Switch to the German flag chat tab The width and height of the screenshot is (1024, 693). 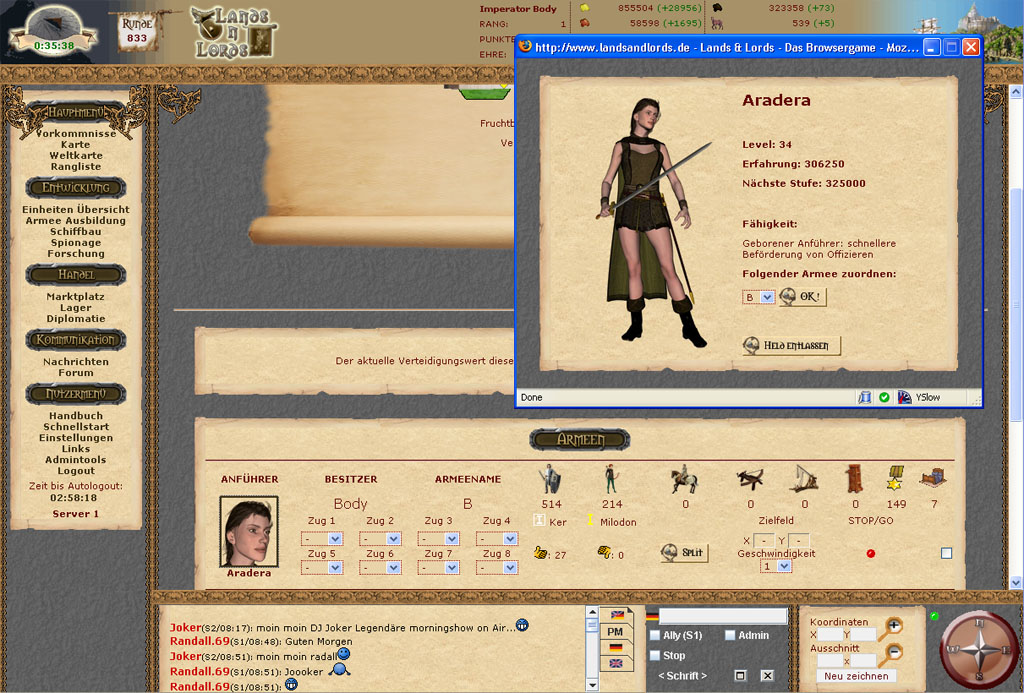tap(615, 647)
